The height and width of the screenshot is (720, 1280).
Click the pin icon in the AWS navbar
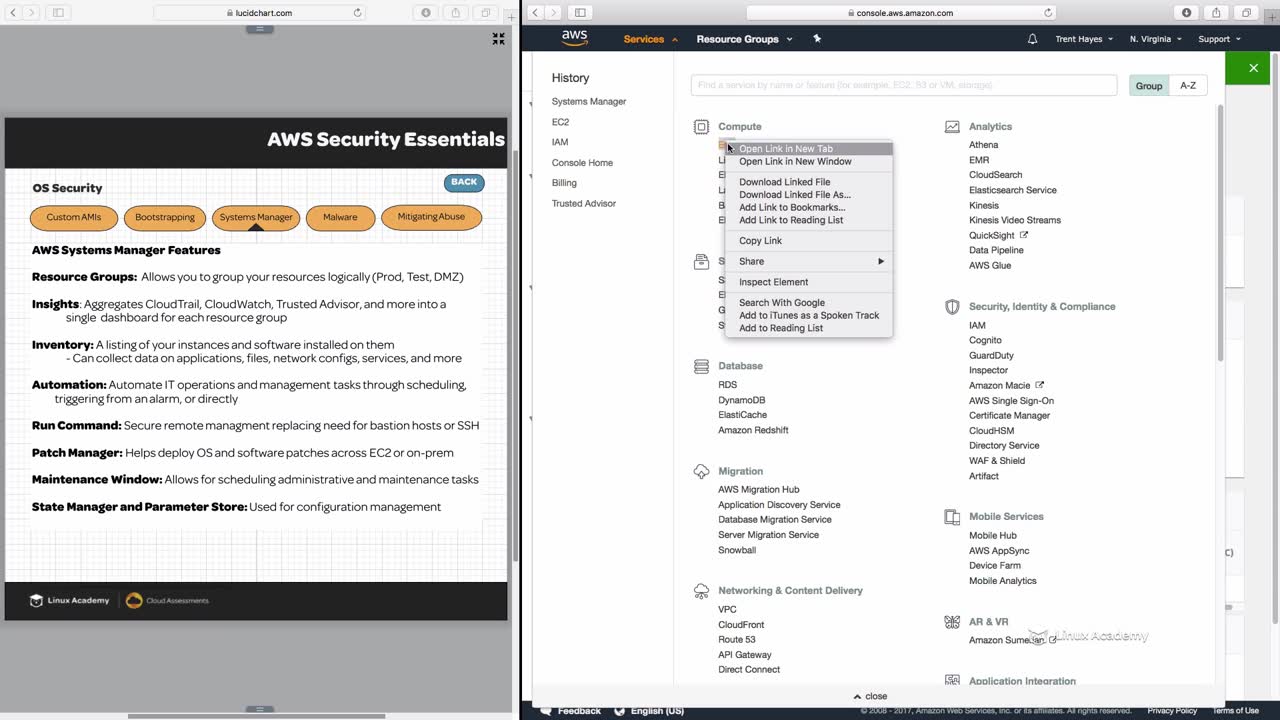(817, 39)
